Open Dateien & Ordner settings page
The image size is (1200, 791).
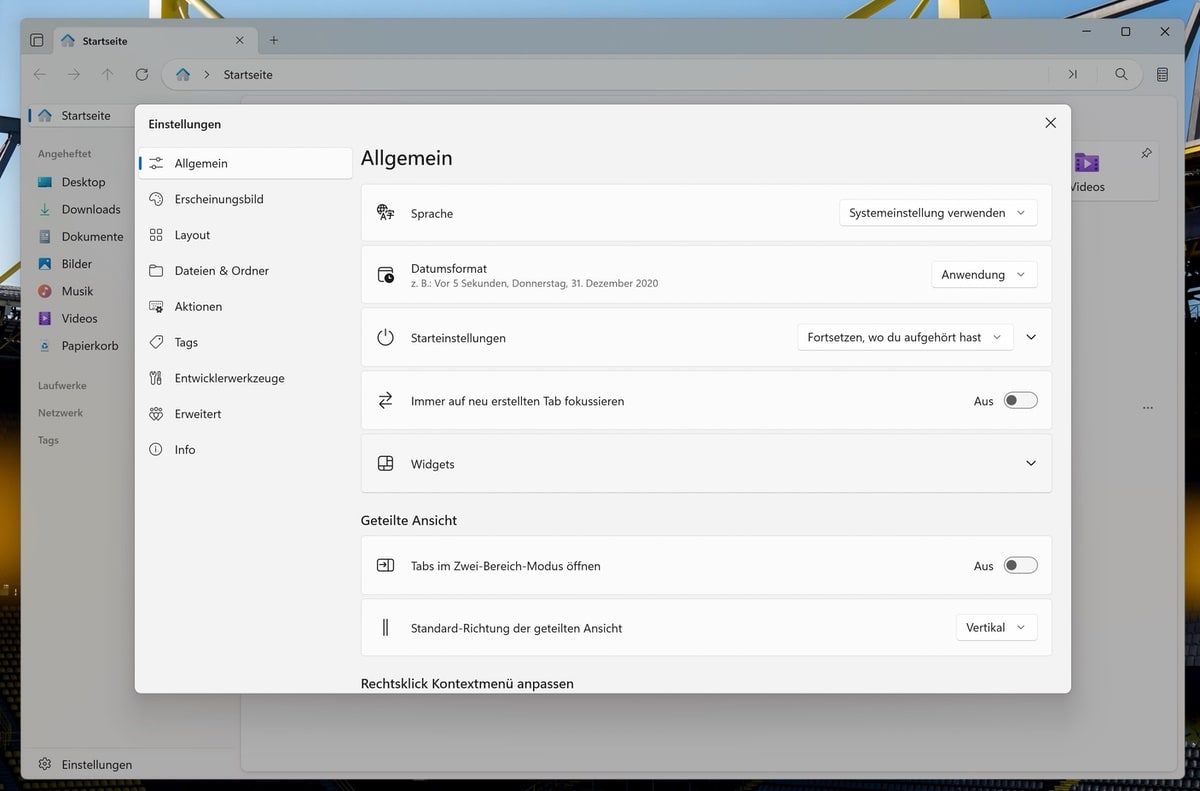[221, 271]
